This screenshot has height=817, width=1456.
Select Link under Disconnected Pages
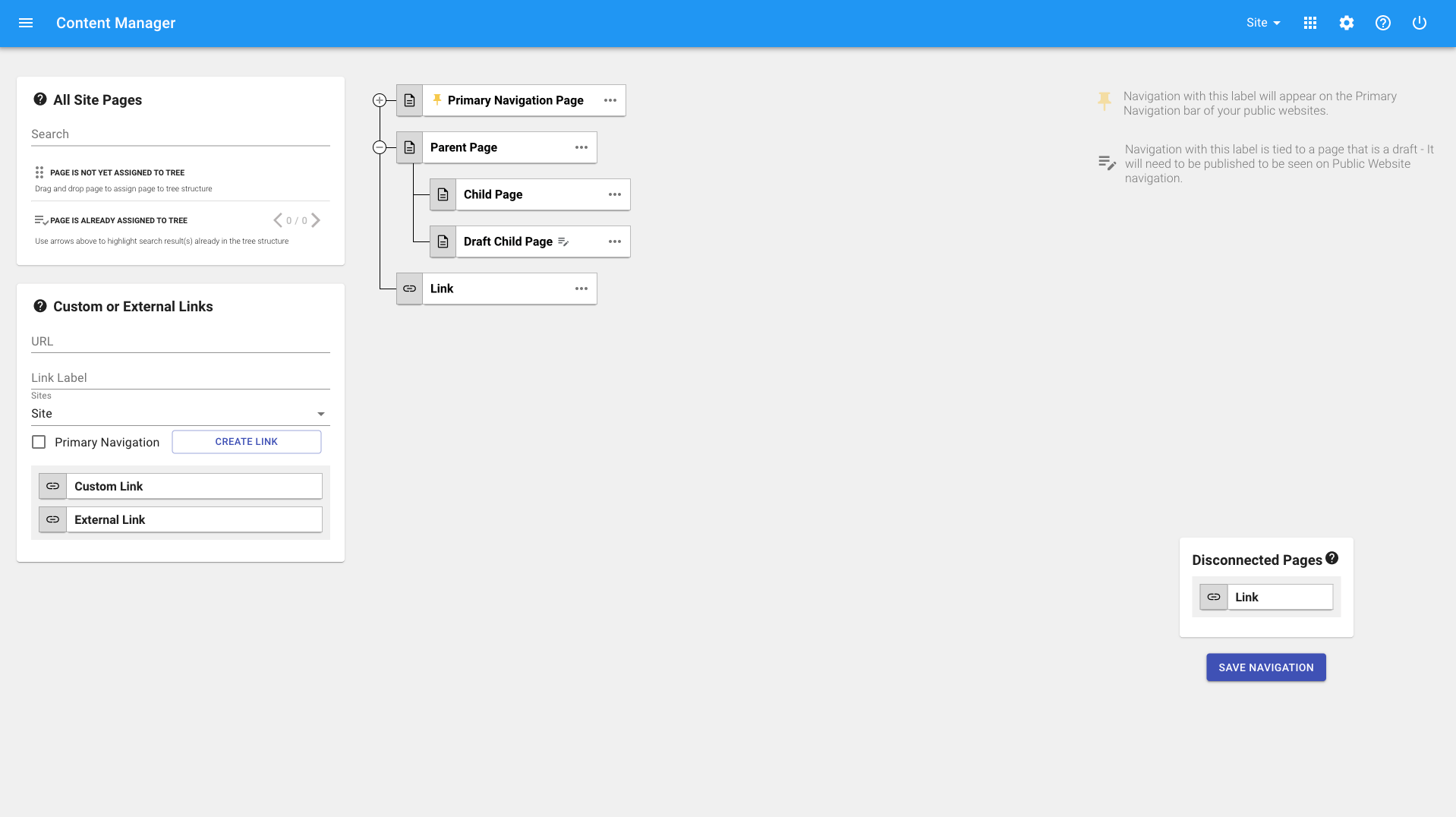(x=1266, y=597)
